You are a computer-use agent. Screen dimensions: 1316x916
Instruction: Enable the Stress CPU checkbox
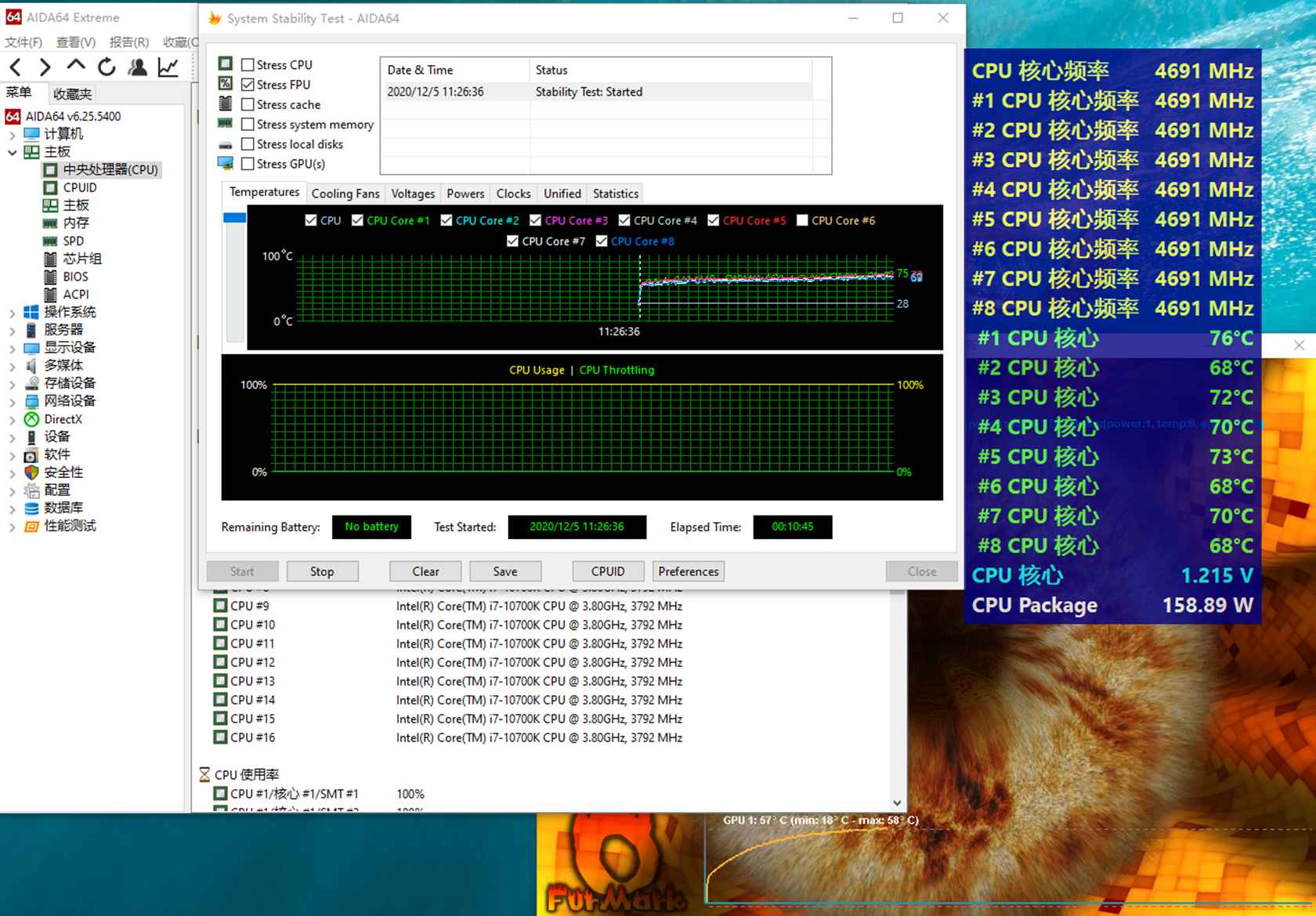[248, 65]
